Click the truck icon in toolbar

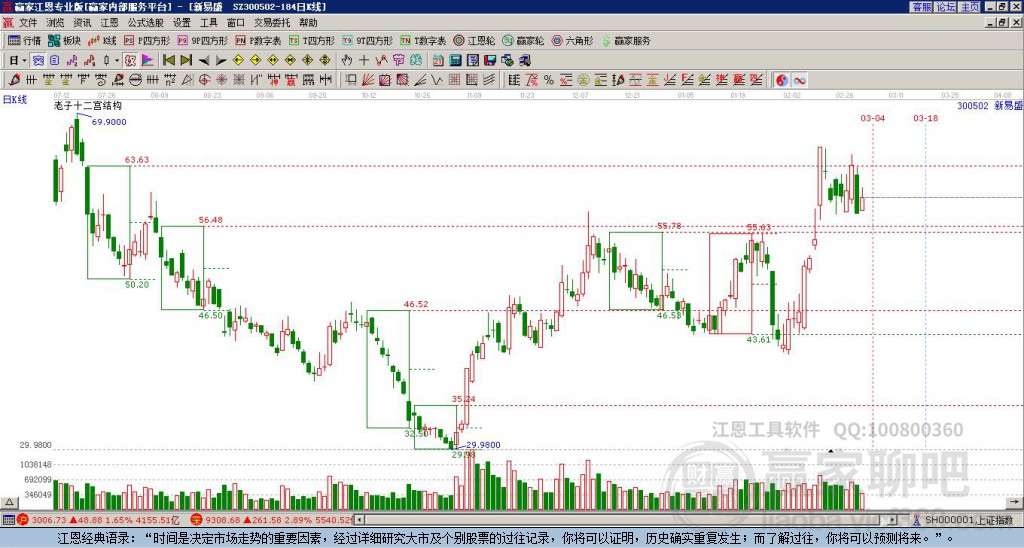[525, 61]
